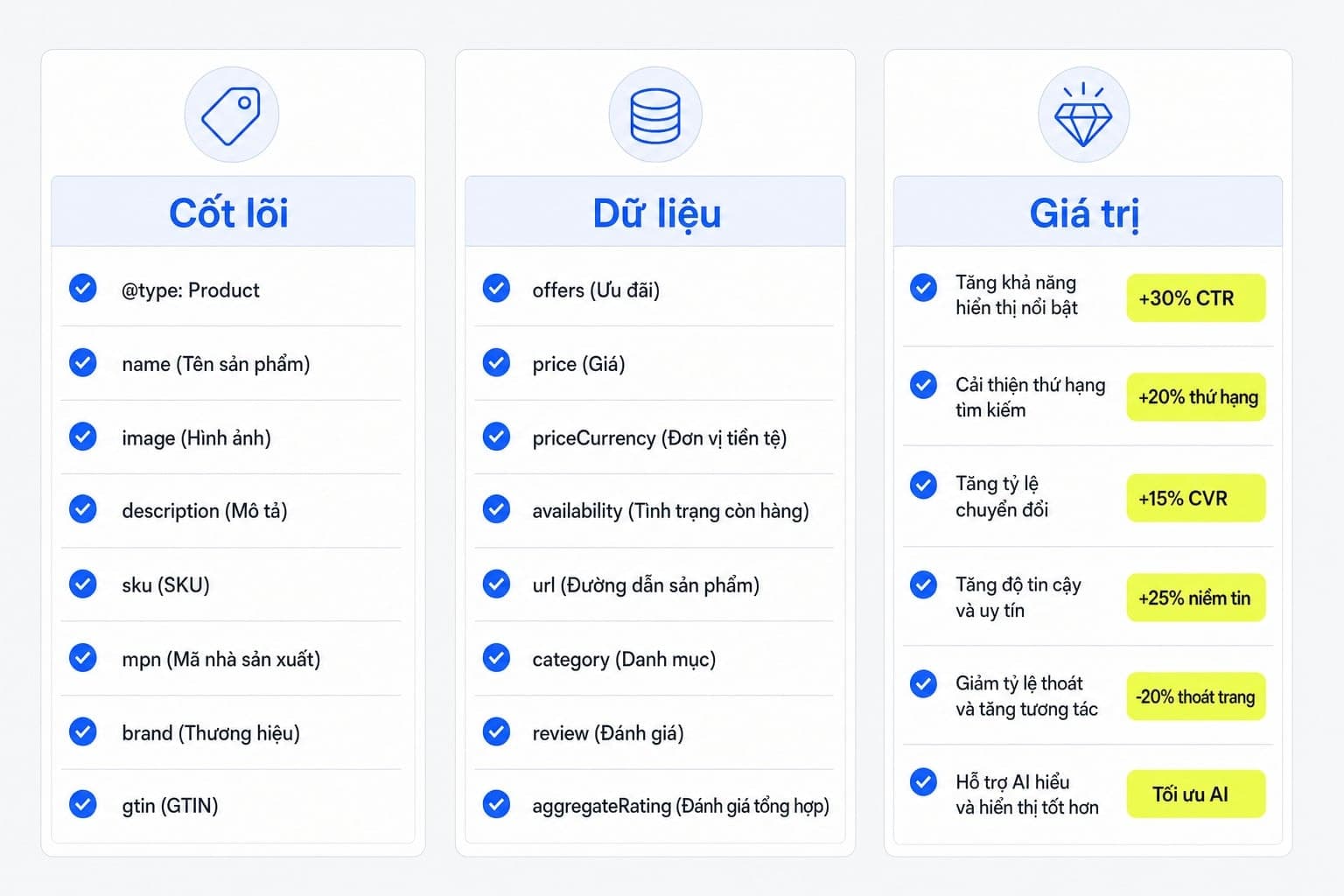Click the +20% thứ hạng badge
This screenshot has height=896, width=1344.
pyautogui.click(x=1195, y=397)
